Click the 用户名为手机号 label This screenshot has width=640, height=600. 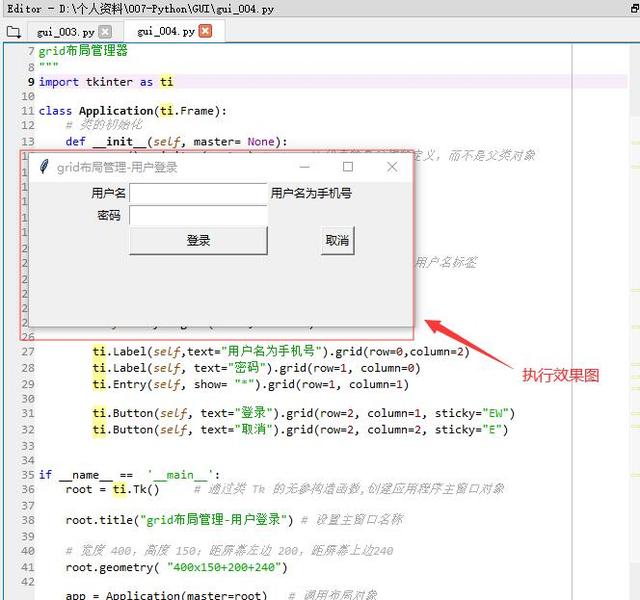[311, 193]
